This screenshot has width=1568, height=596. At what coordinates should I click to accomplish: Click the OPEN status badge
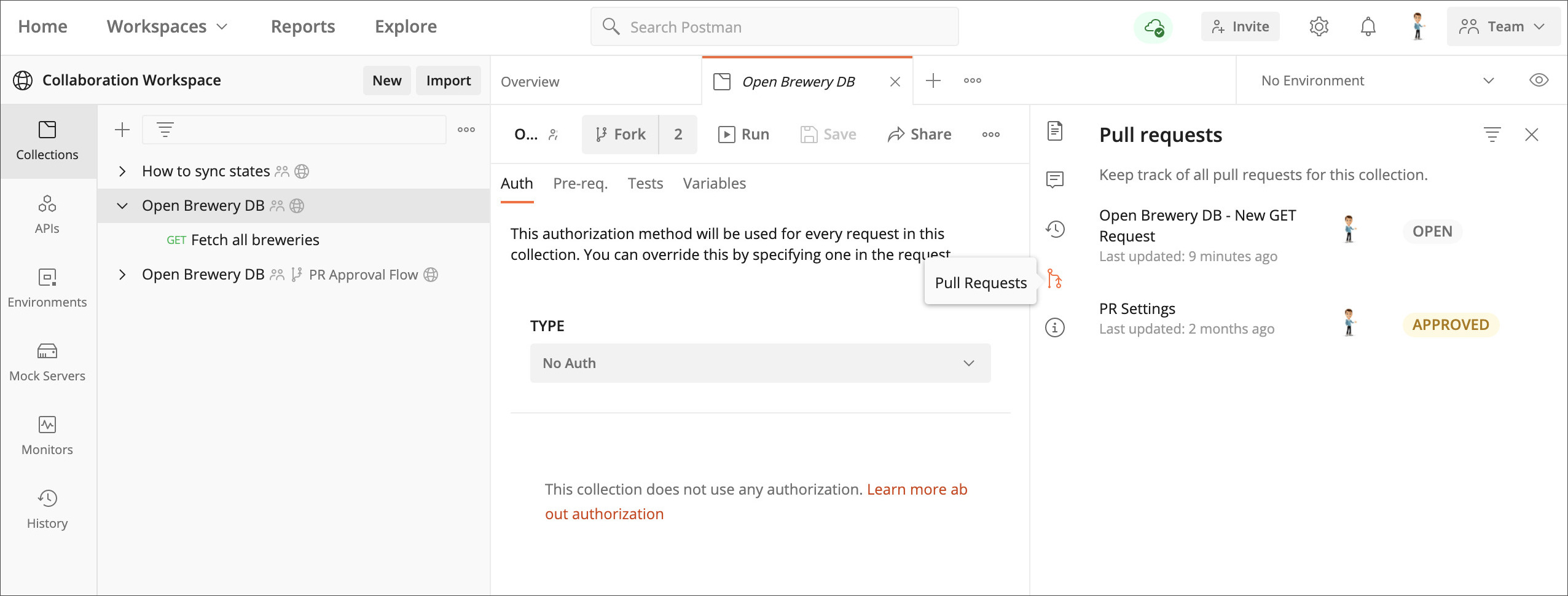click(x=1432, y=232)
